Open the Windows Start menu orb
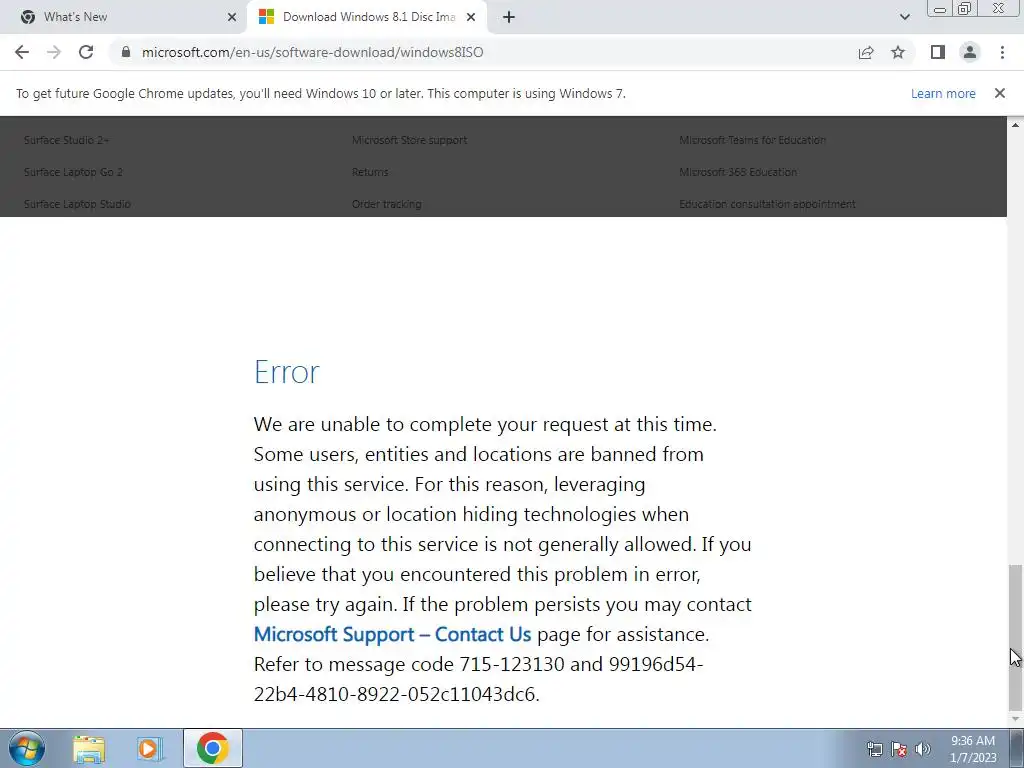 27,748
